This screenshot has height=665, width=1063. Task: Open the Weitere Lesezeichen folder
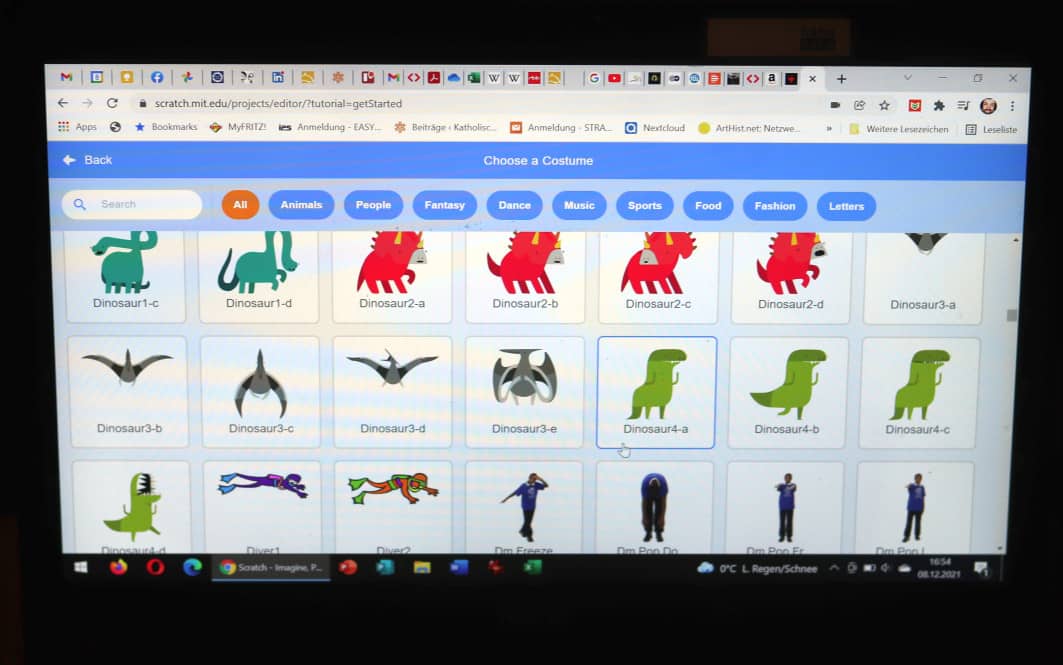pos(899,129)
